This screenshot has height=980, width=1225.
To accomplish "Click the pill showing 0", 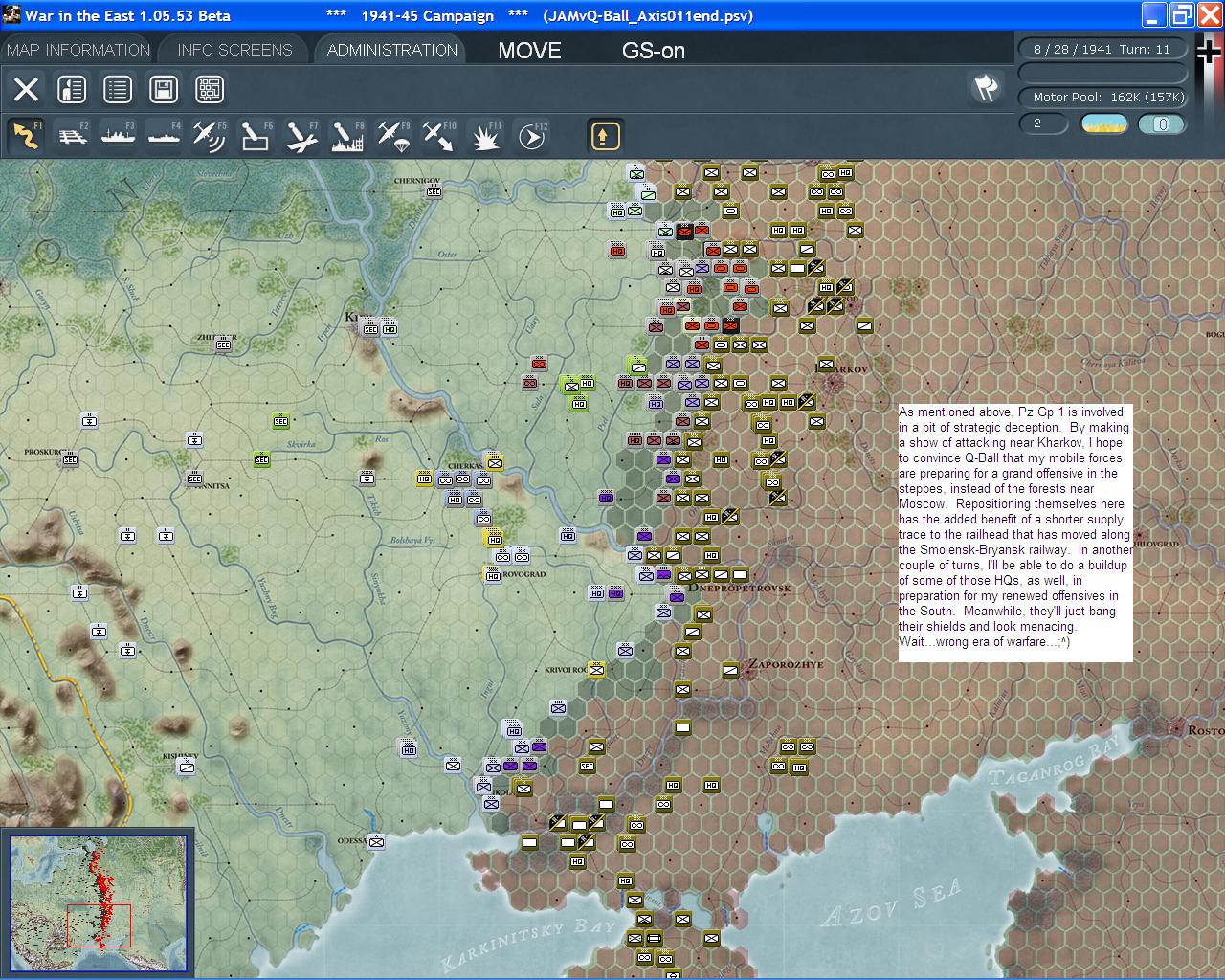I will 1162,123.
